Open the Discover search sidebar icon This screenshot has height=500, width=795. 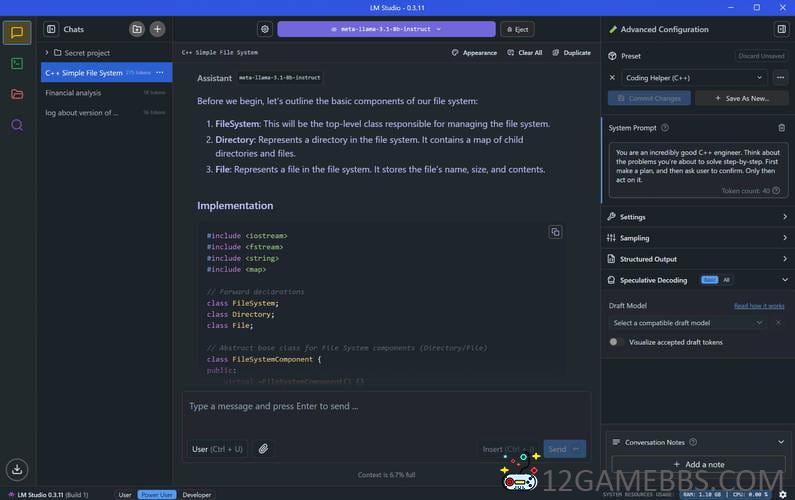point(17,125)
